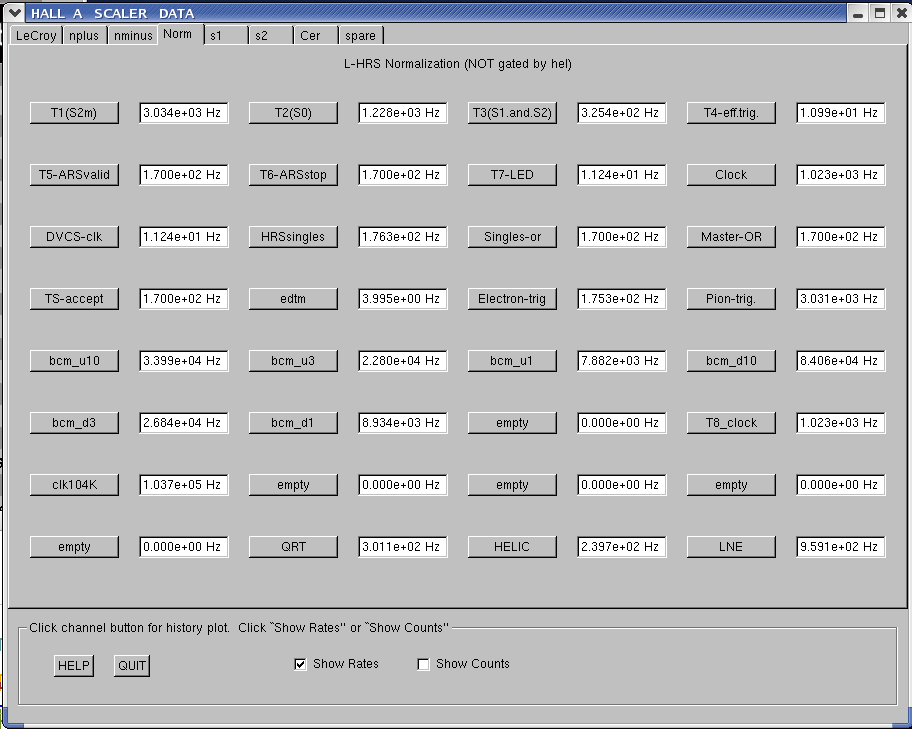Click the bcm_u3 channel button

293,361
